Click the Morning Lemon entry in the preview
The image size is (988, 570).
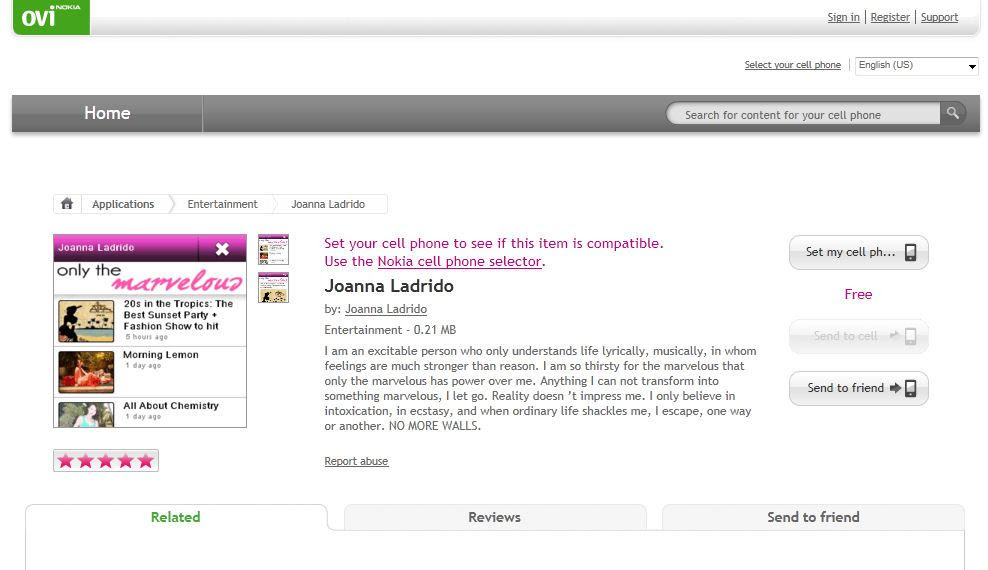point(150,372)
